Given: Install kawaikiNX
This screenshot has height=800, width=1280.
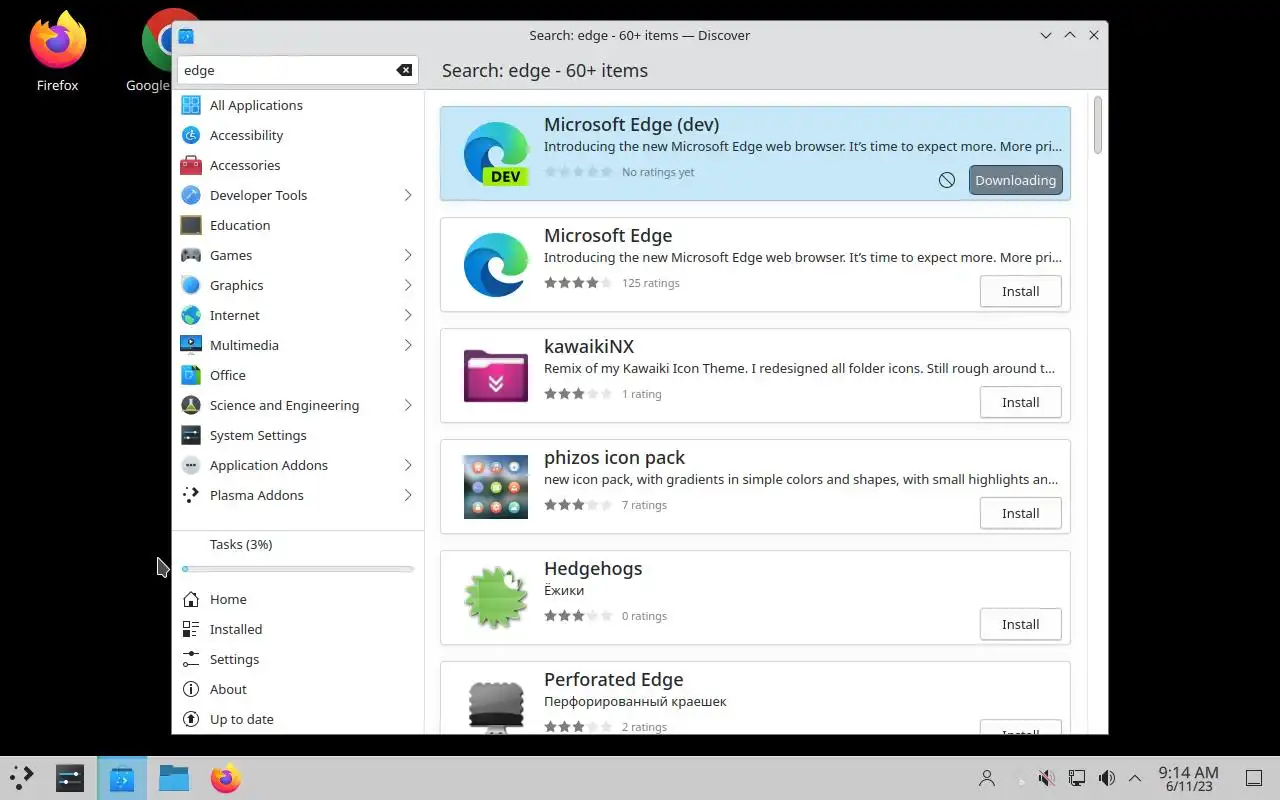Looking at the screenshot, I should [x=1020, y=402].
